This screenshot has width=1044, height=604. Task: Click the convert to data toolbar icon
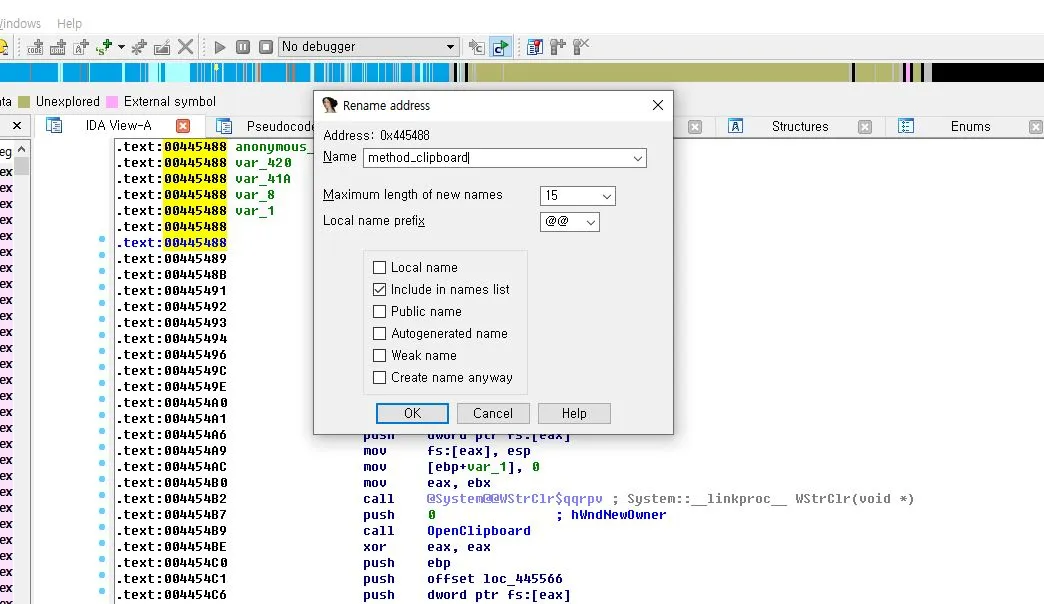point(58,47)
